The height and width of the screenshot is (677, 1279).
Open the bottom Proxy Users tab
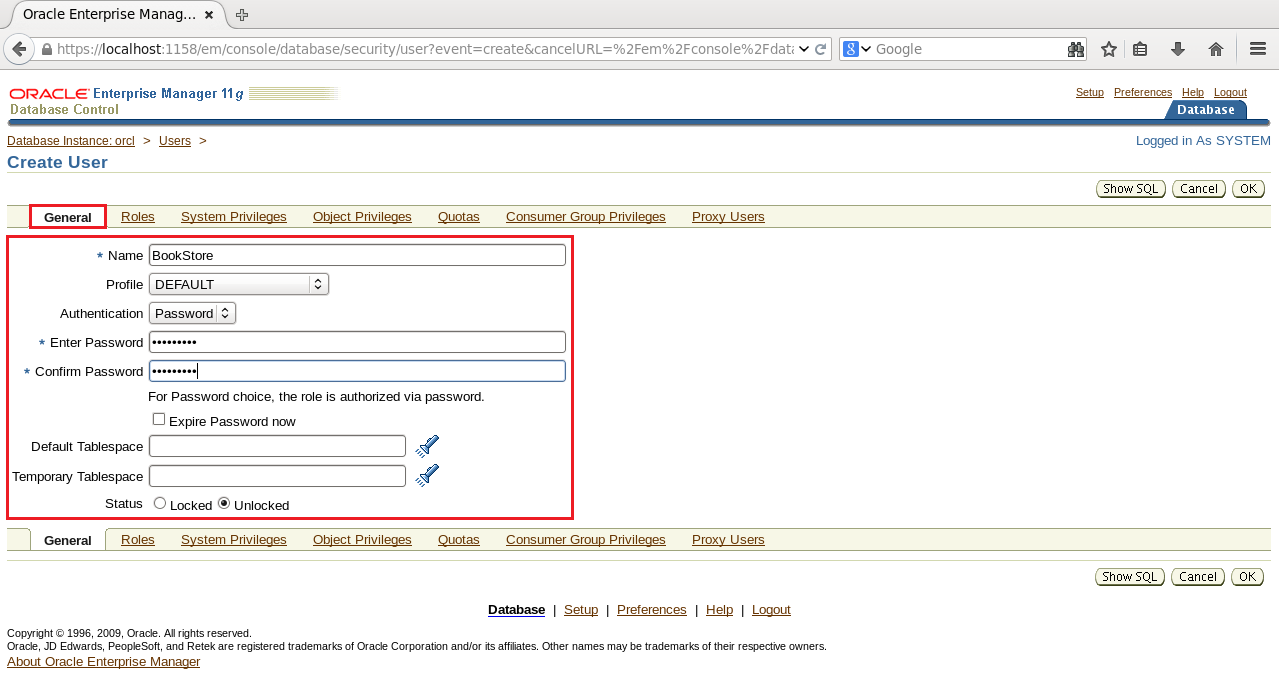[x=728, y=540]
